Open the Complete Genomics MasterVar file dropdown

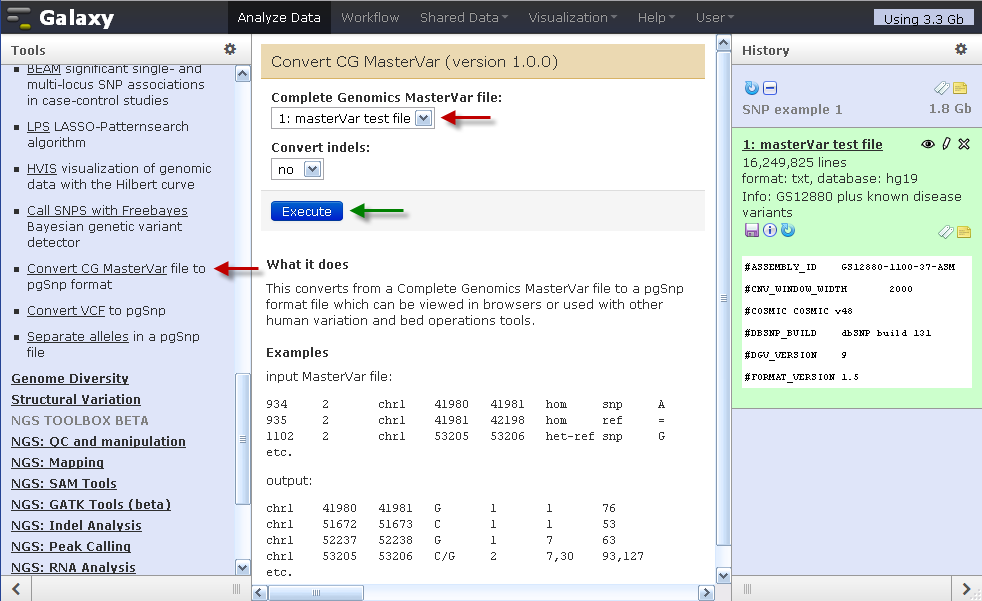tap(352, 118)
